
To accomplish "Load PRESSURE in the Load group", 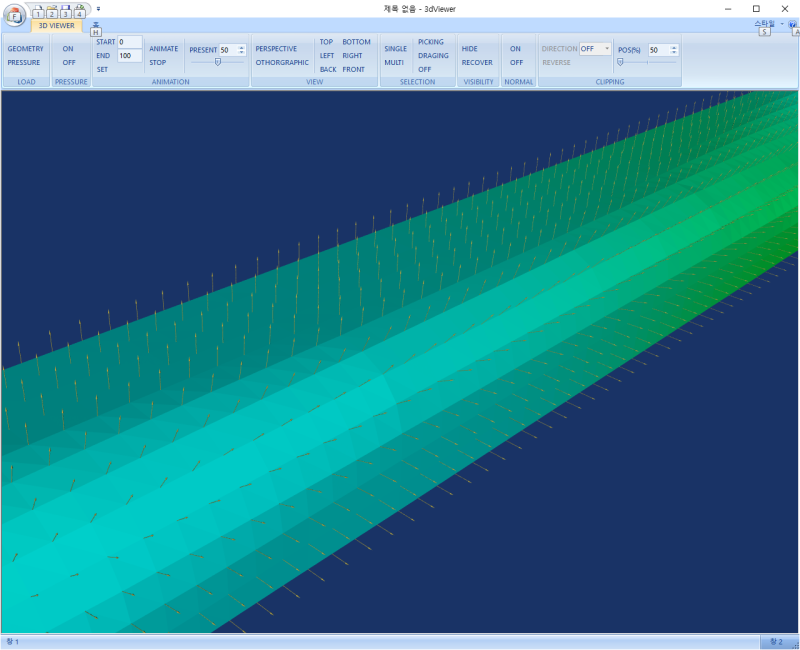I will click(x=23, y=62).
